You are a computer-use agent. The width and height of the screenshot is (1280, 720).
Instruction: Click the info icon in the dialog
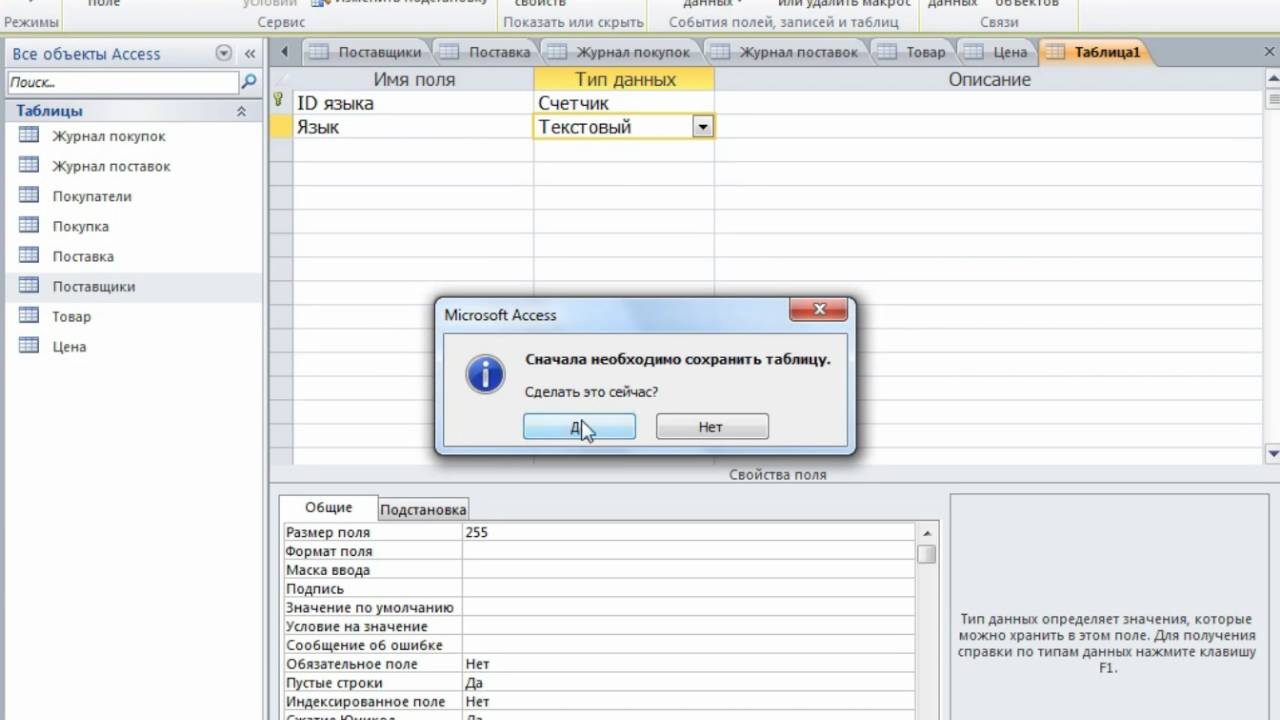[x=485, y=374]
